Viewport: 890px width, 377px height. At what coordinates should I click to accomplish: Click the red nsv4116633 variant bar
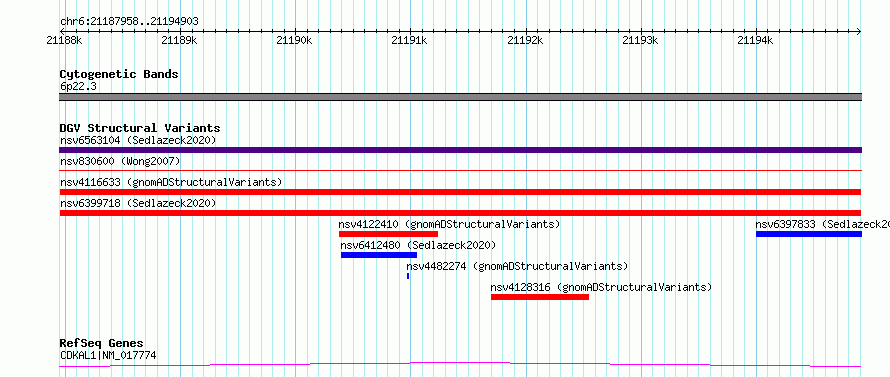(x=460, y=192)
